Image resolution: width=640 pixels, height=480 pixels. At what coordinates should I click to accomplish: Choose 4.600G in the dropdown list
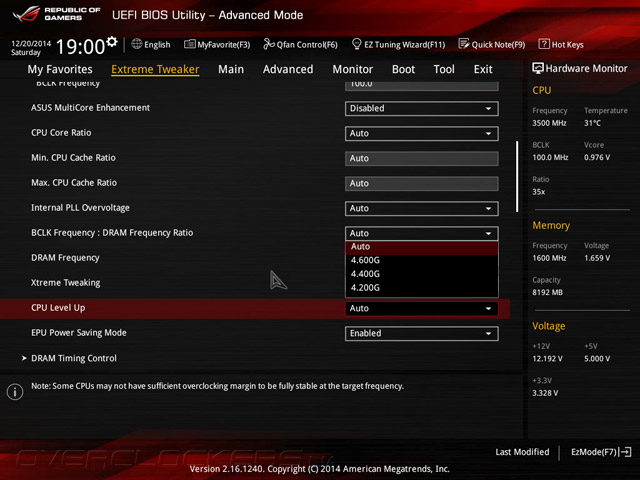[x=422, y=260]
